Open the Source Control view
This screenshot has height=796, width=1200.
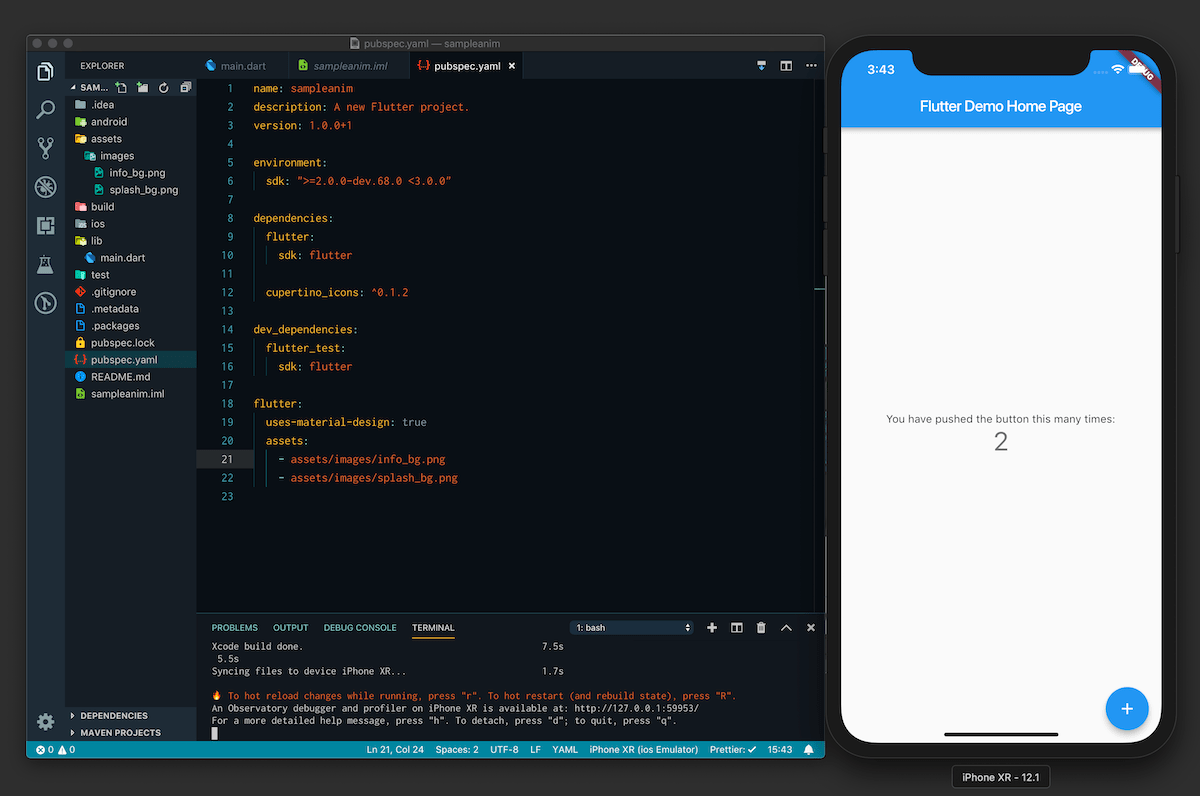(x=45, y=148)
